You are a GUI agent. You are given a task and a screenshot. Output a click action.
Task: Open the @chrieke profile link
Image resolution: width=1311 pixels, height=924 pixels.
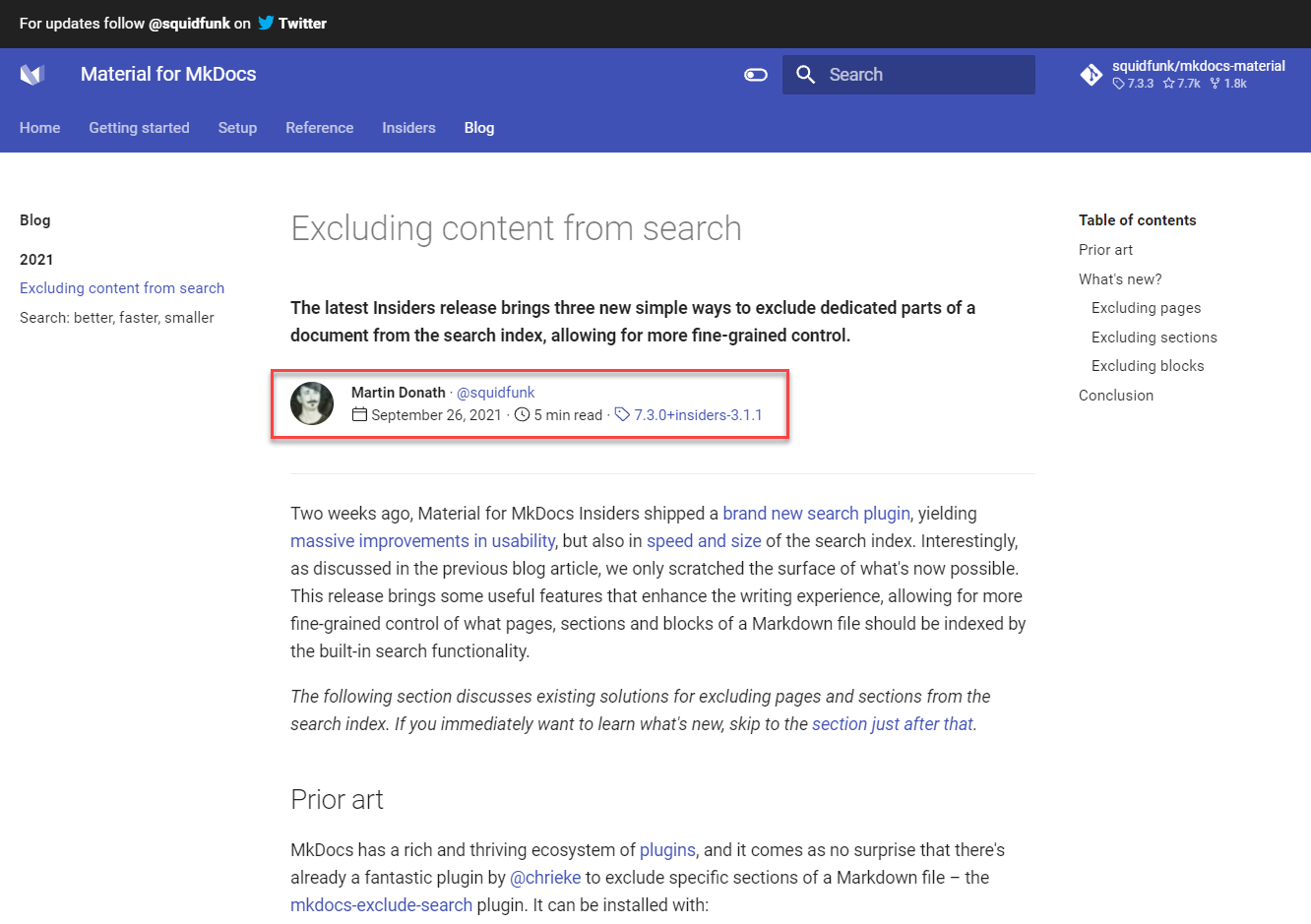click(545, 878)
